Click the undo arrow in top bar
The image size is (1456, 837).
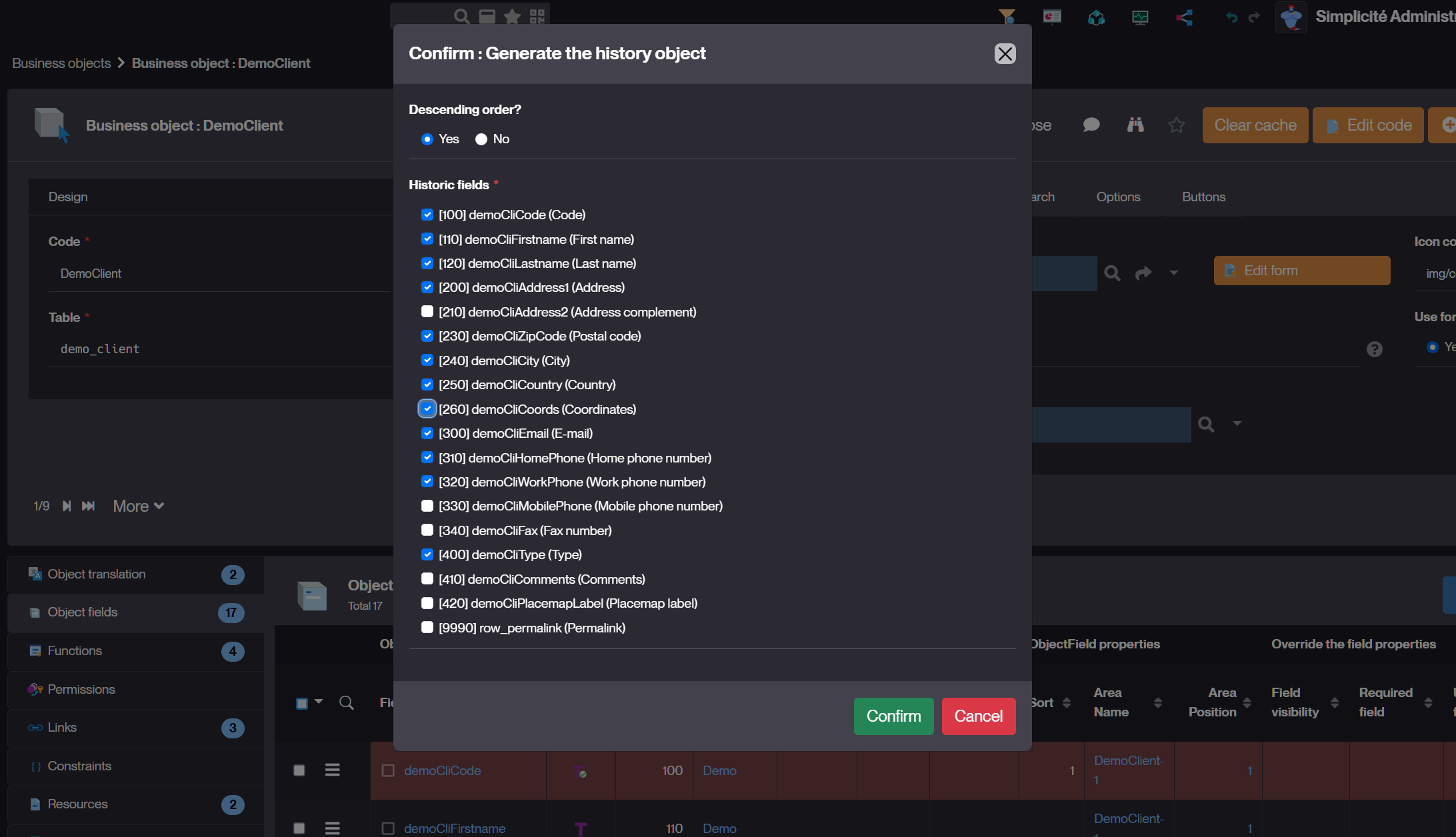[1231, 17]
